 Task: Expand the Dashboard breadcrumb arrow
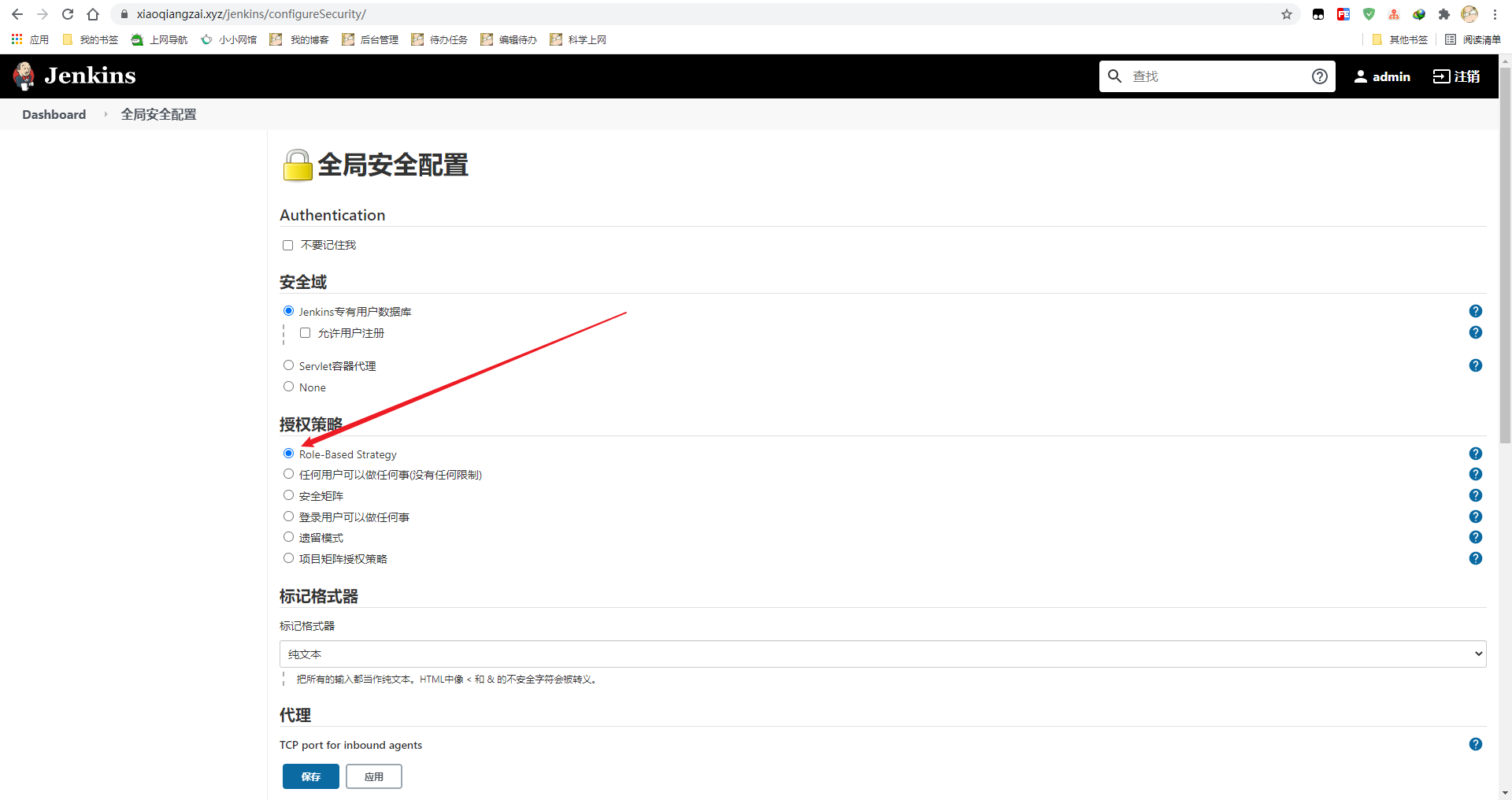point(106,114)
